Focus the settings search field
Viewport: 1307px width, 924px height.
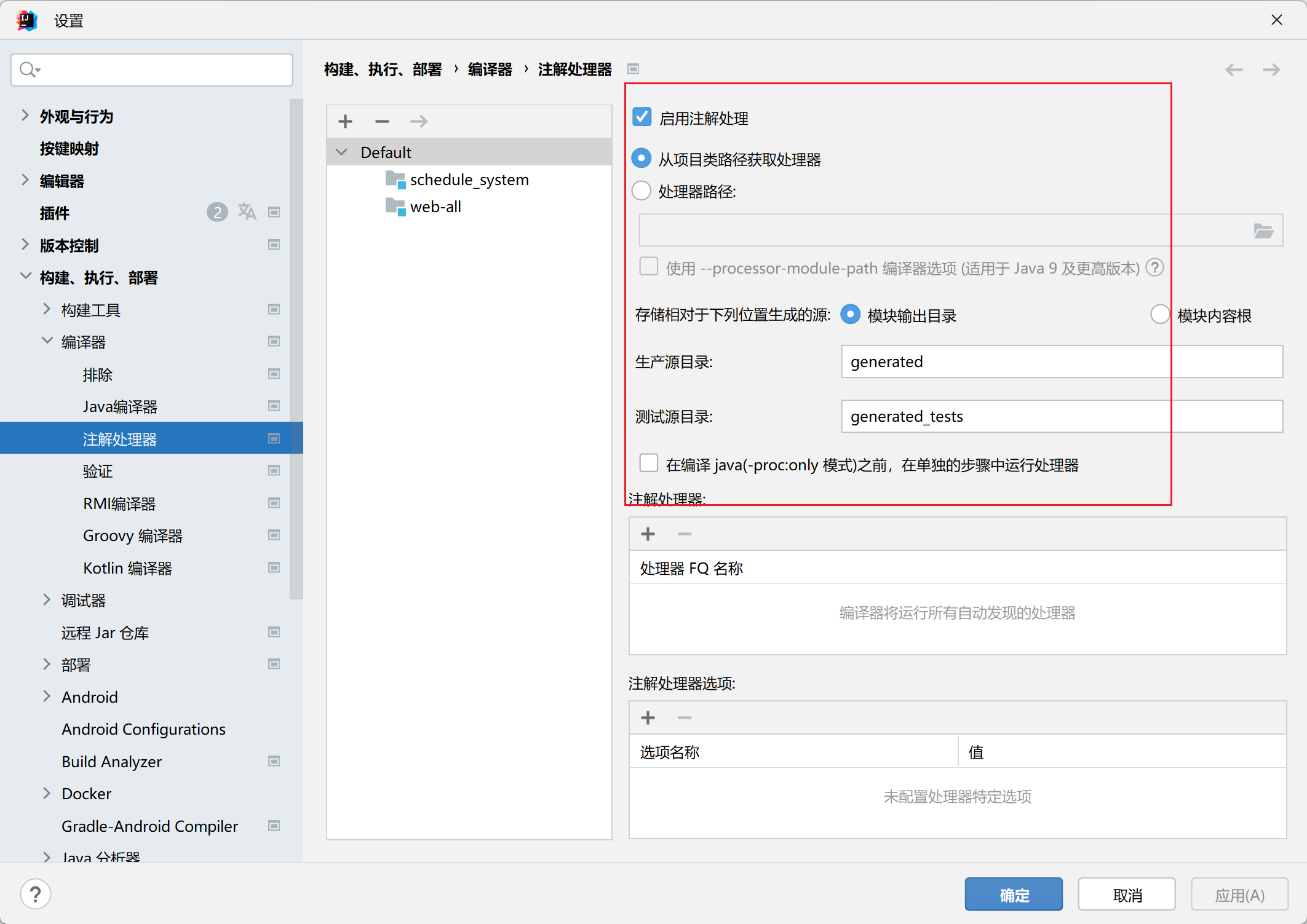coord(152,69)
